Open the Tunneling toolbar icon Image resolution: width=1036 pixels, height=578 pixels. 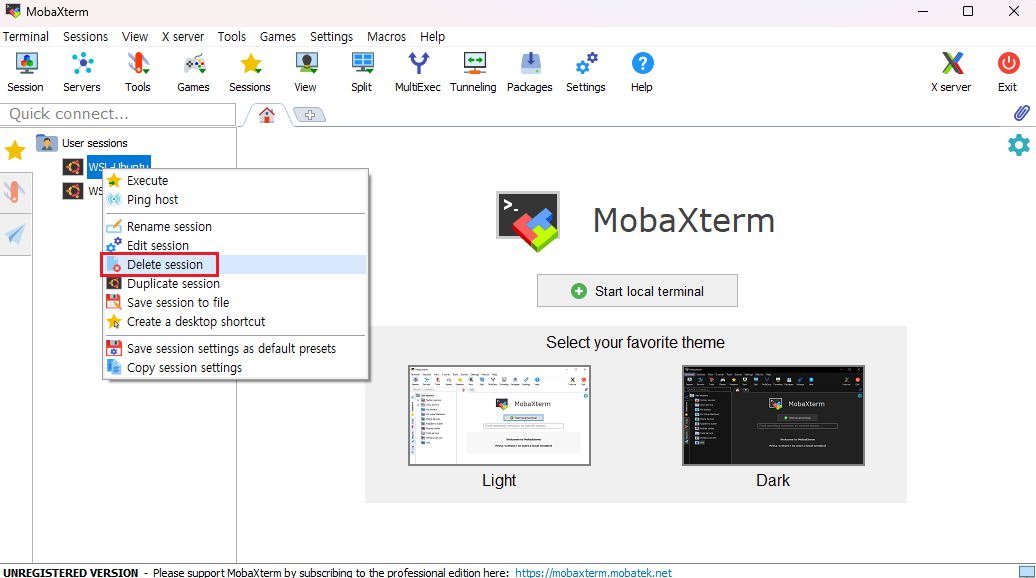[473, 73]
